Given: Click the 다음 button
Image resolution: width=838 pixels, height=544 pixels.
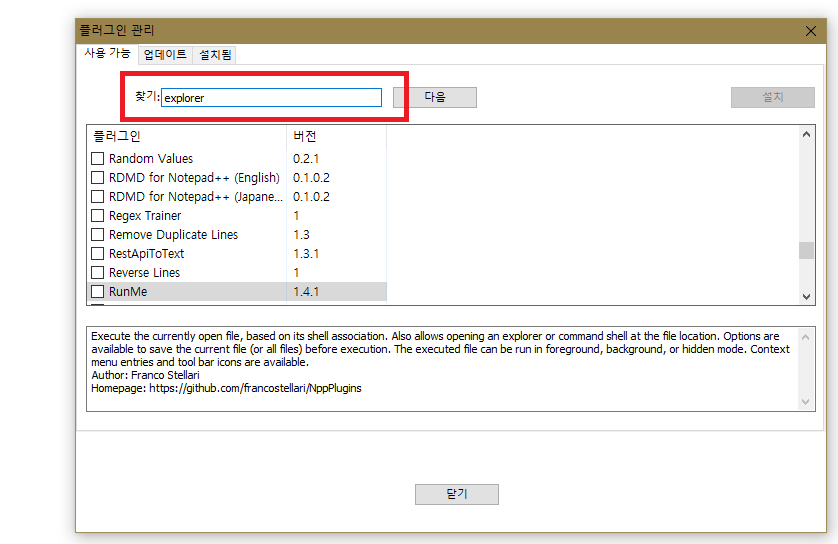Looking at the screenshot, I should pyautogui.click(x=435, y=97).
